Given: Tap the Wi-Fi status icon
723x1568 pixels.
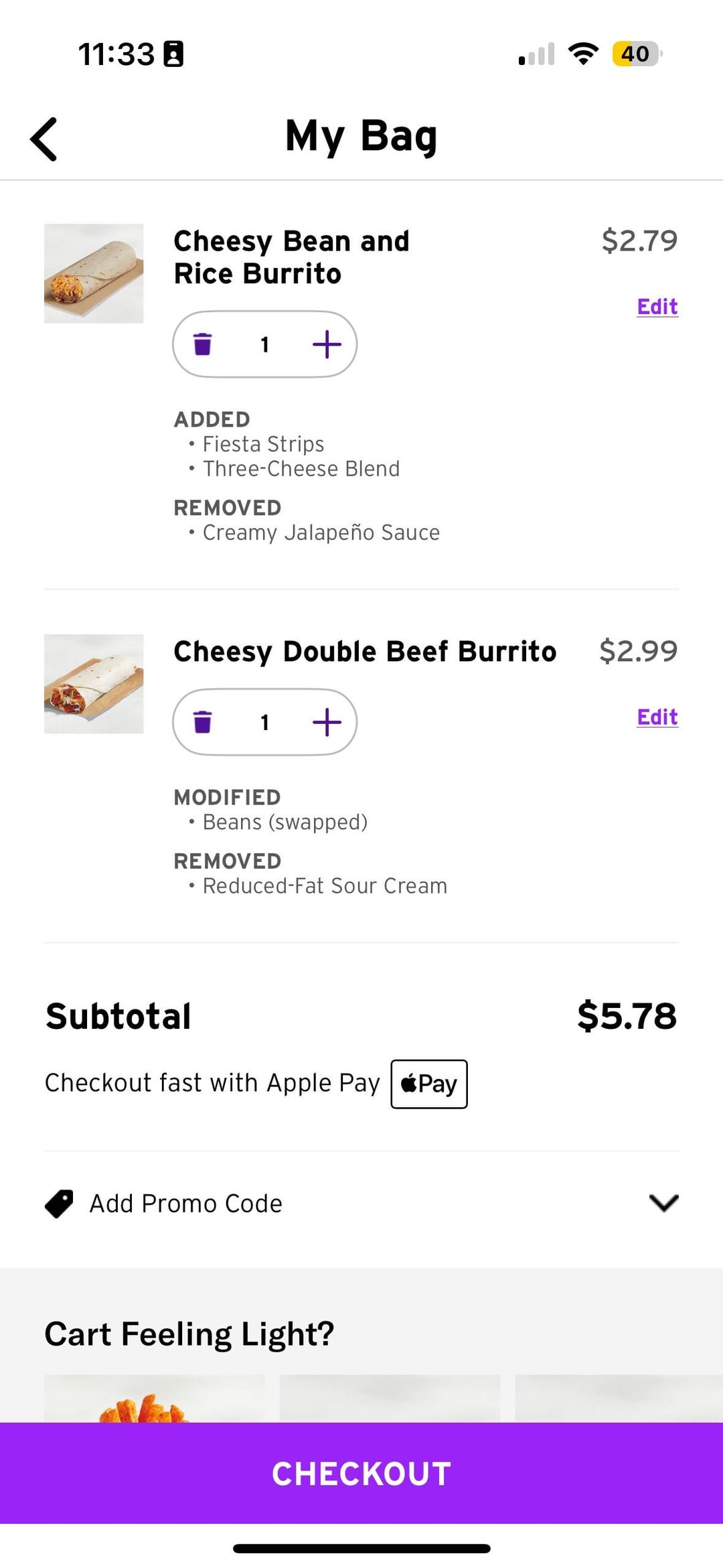Looking at the screenshot, I should pos(583,54).
